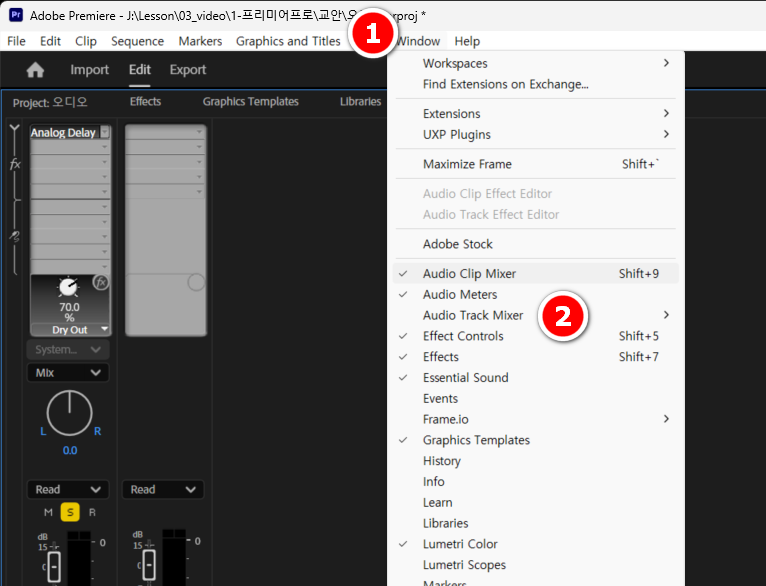Open the Help menu
Viewport: 766px width, 586px height.
click(467, 42)
